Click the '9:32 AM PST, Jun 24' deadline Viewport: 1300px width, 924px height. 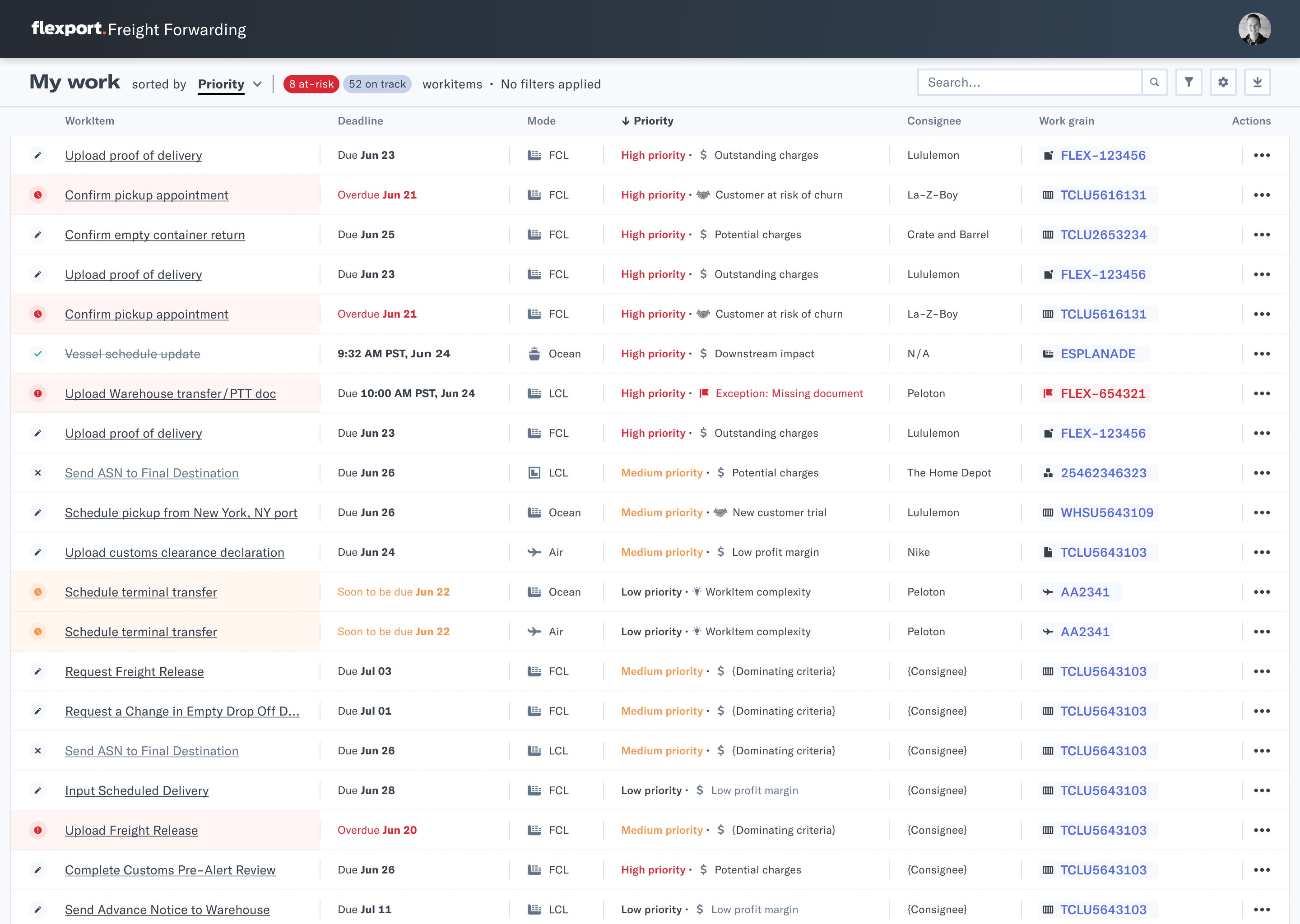(394, 354)
